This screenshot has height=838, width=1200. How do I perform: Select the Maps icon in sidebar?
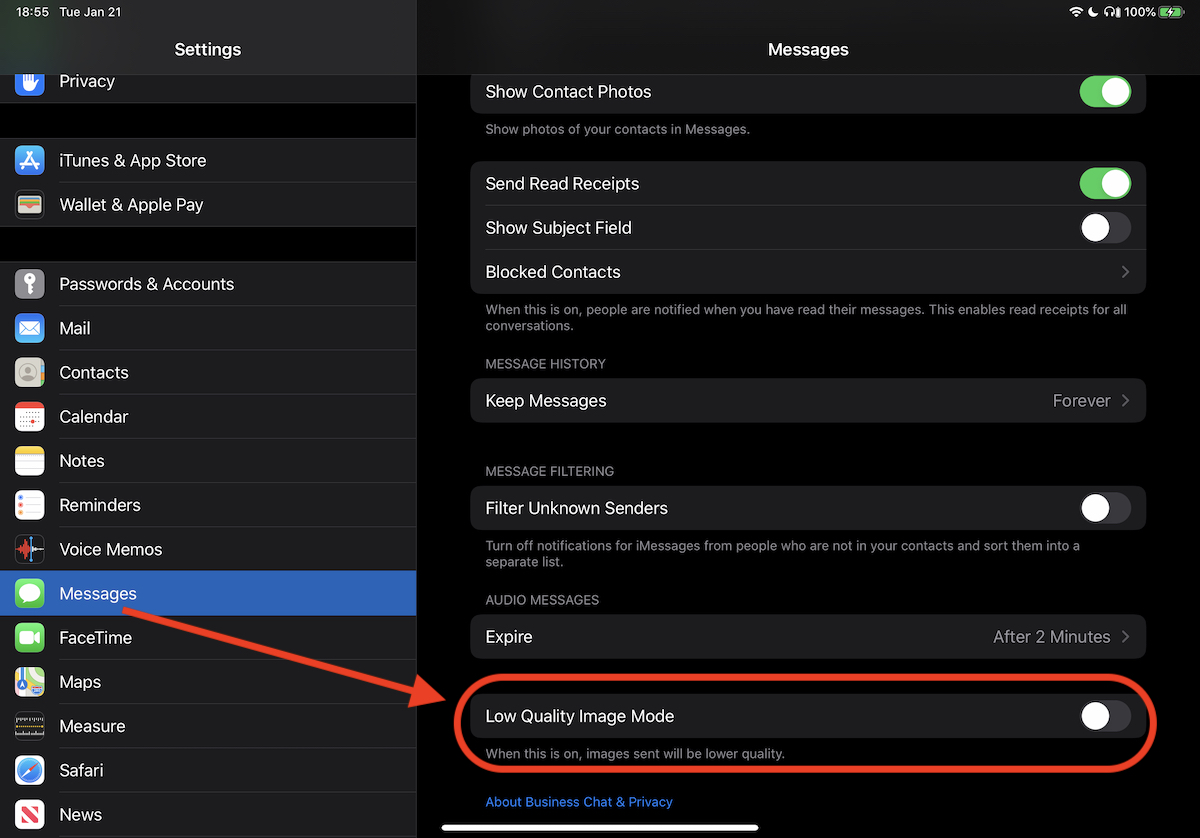(x=30, y=682)
